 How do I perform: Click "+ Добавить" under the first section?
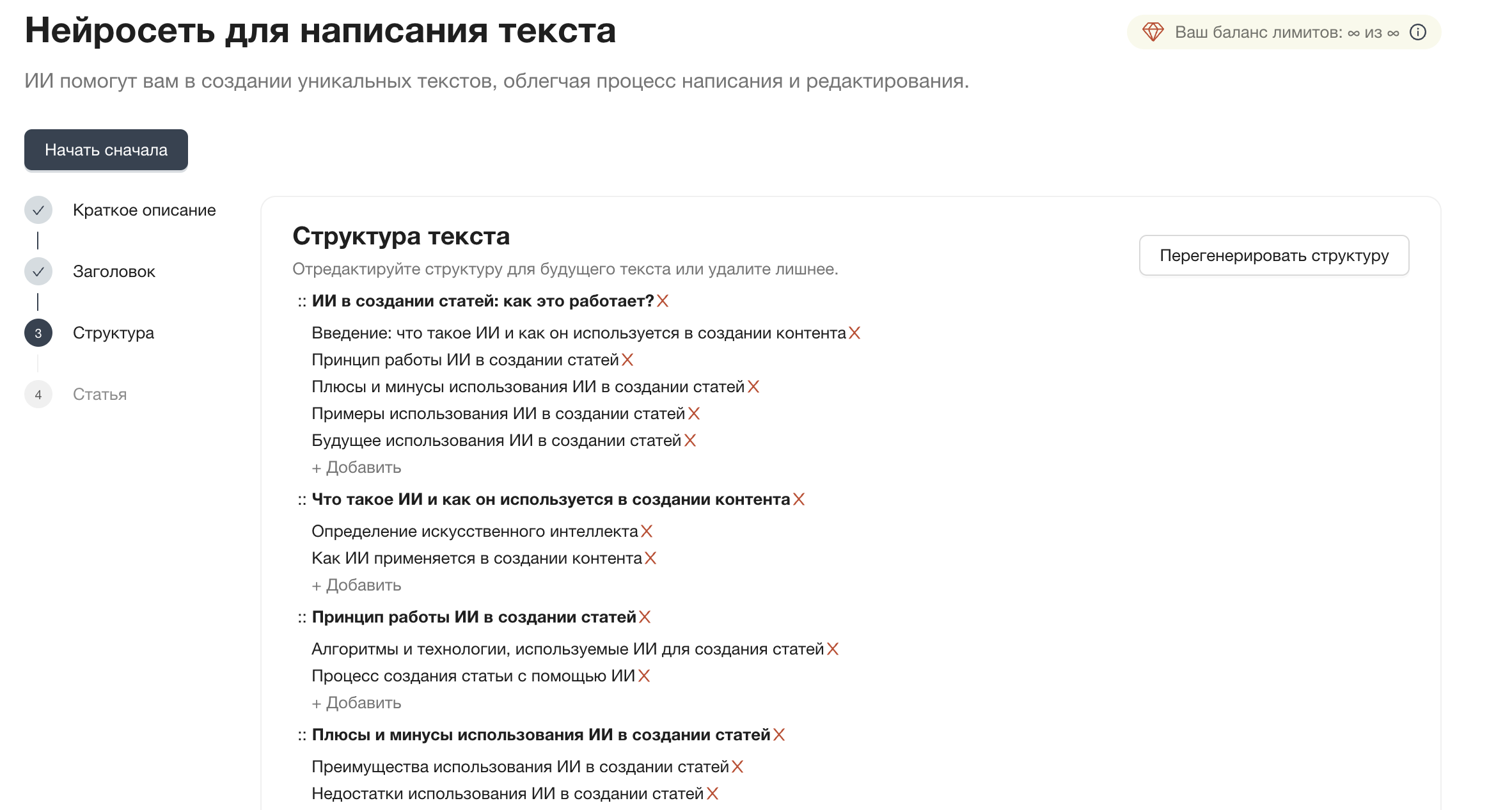click(x=356, y=467)
